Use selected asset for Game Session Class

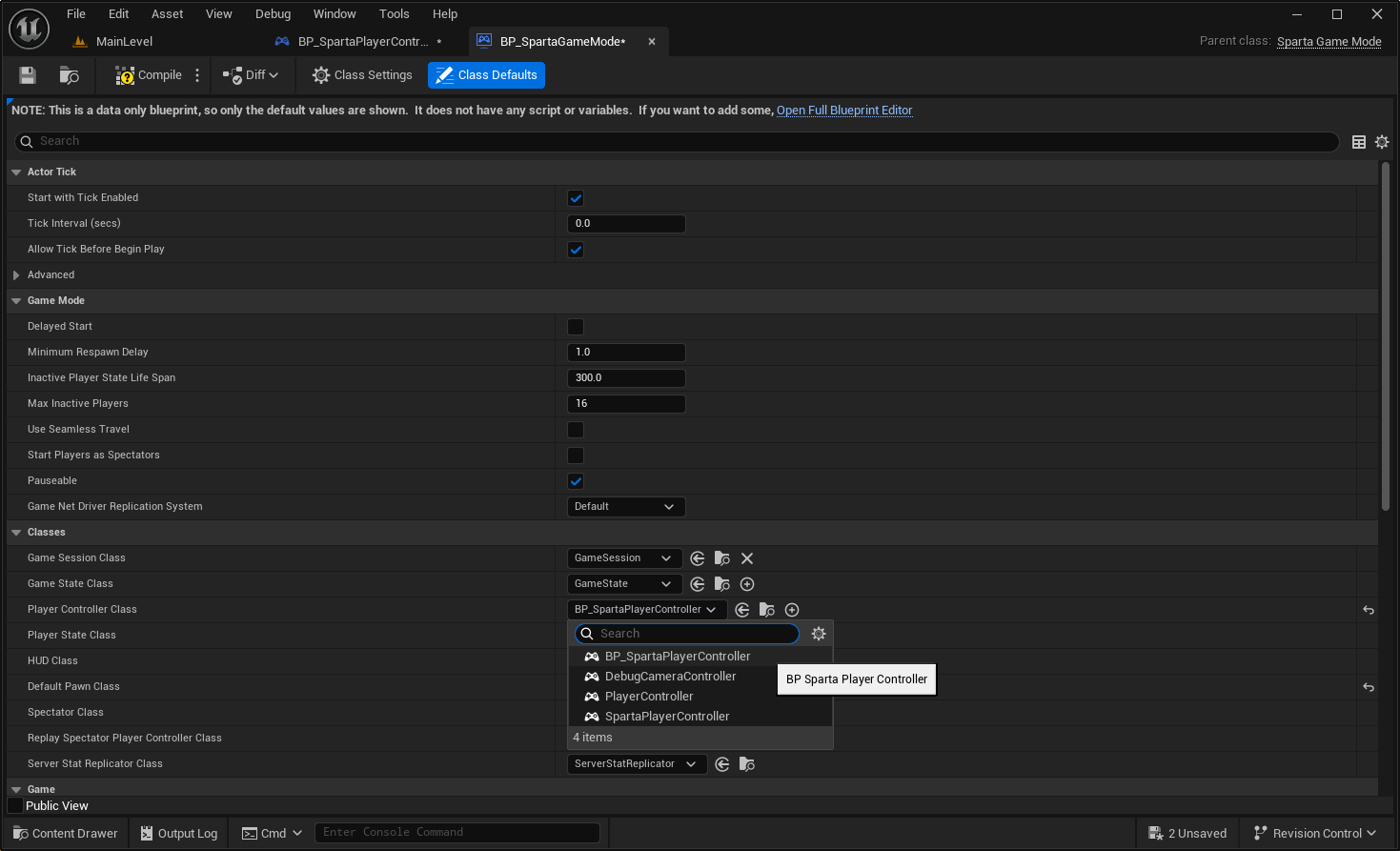click(x=698, y=558)
